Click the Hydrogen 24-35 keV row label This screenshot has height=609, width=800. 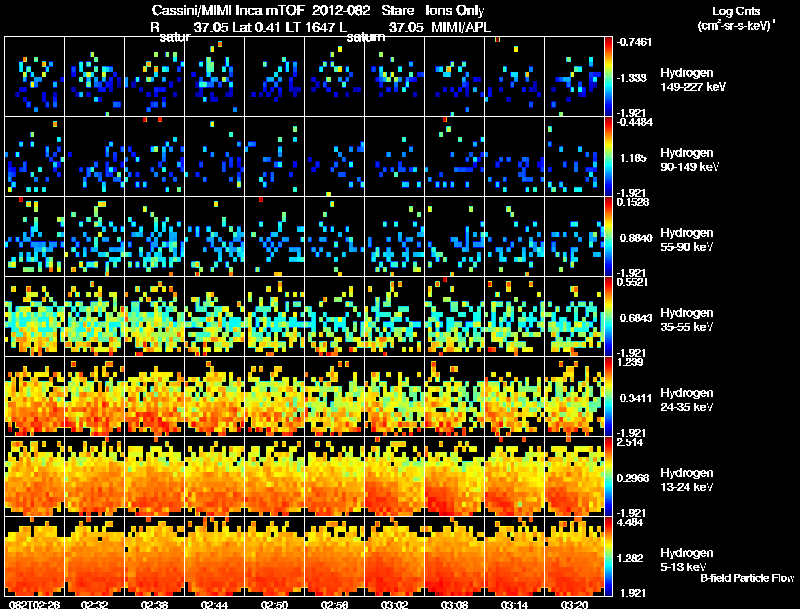(686, 400)
